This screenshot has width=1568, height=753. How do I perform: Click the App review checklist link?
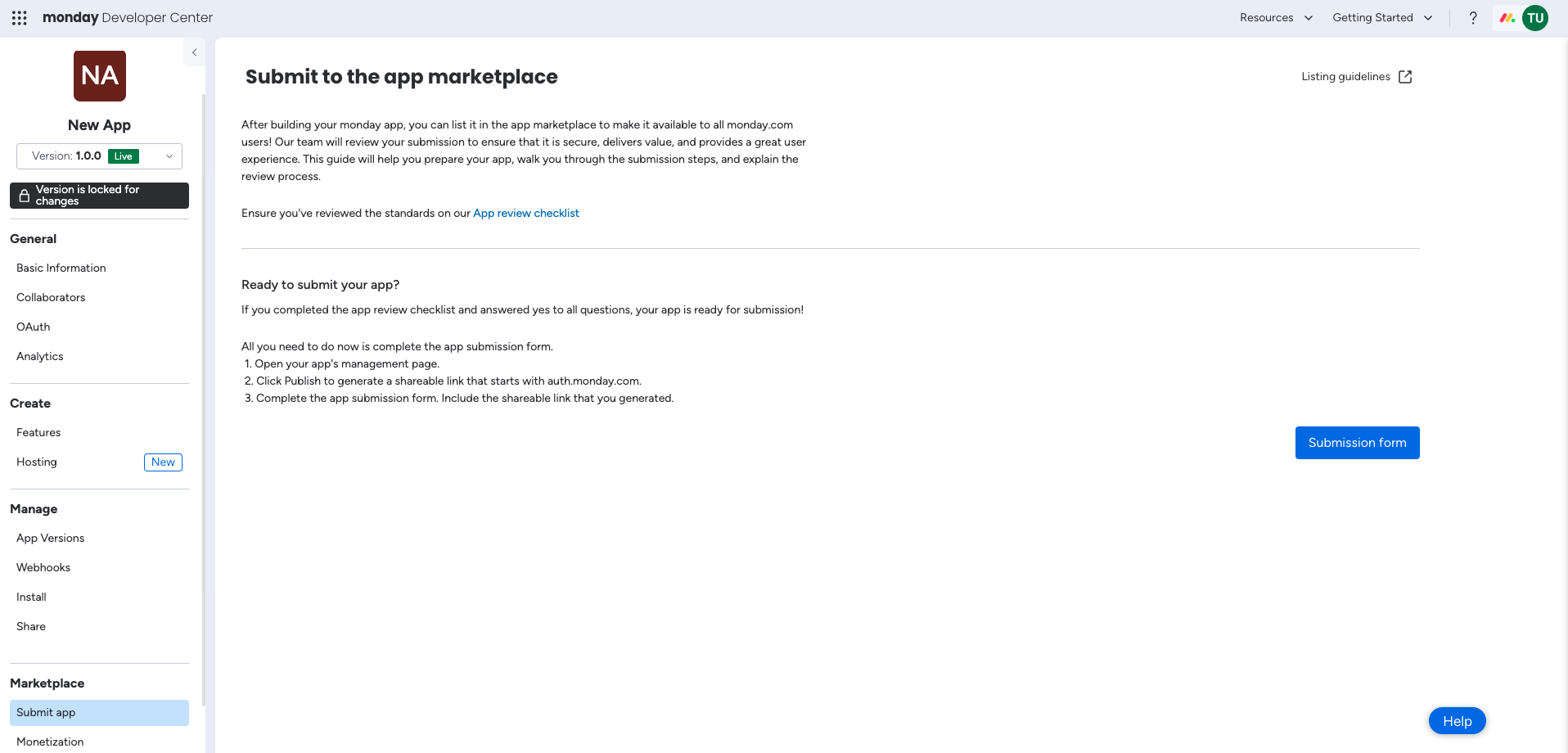[525, 214]
